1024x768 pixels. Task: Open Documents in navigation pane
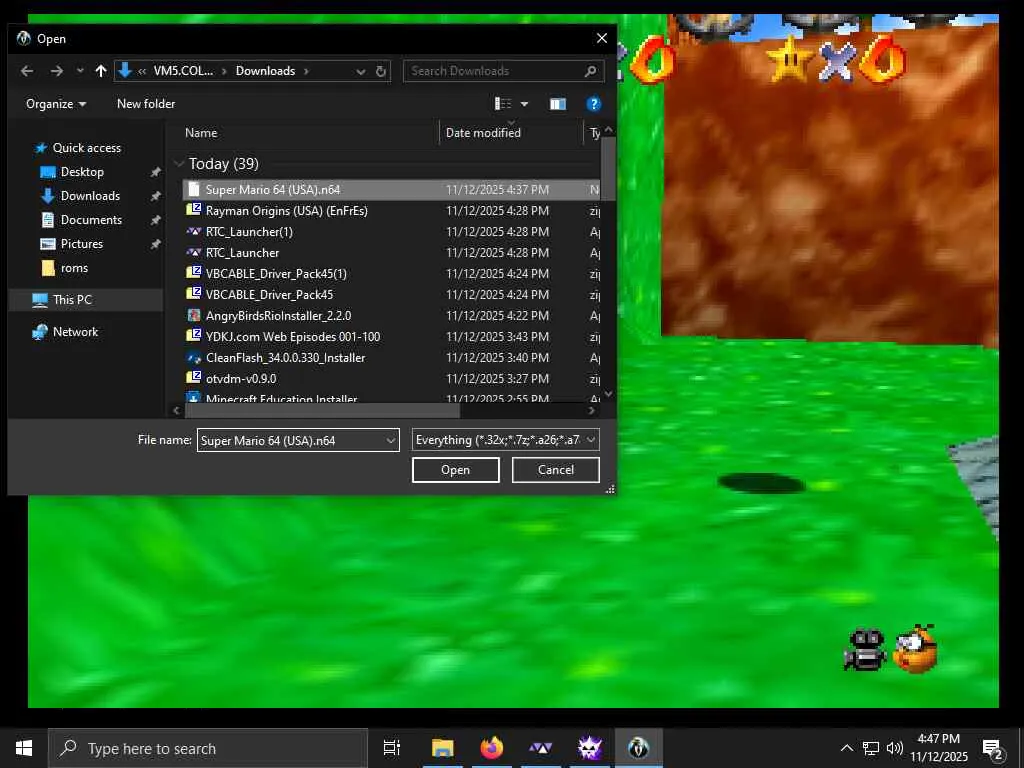(91, 220)
